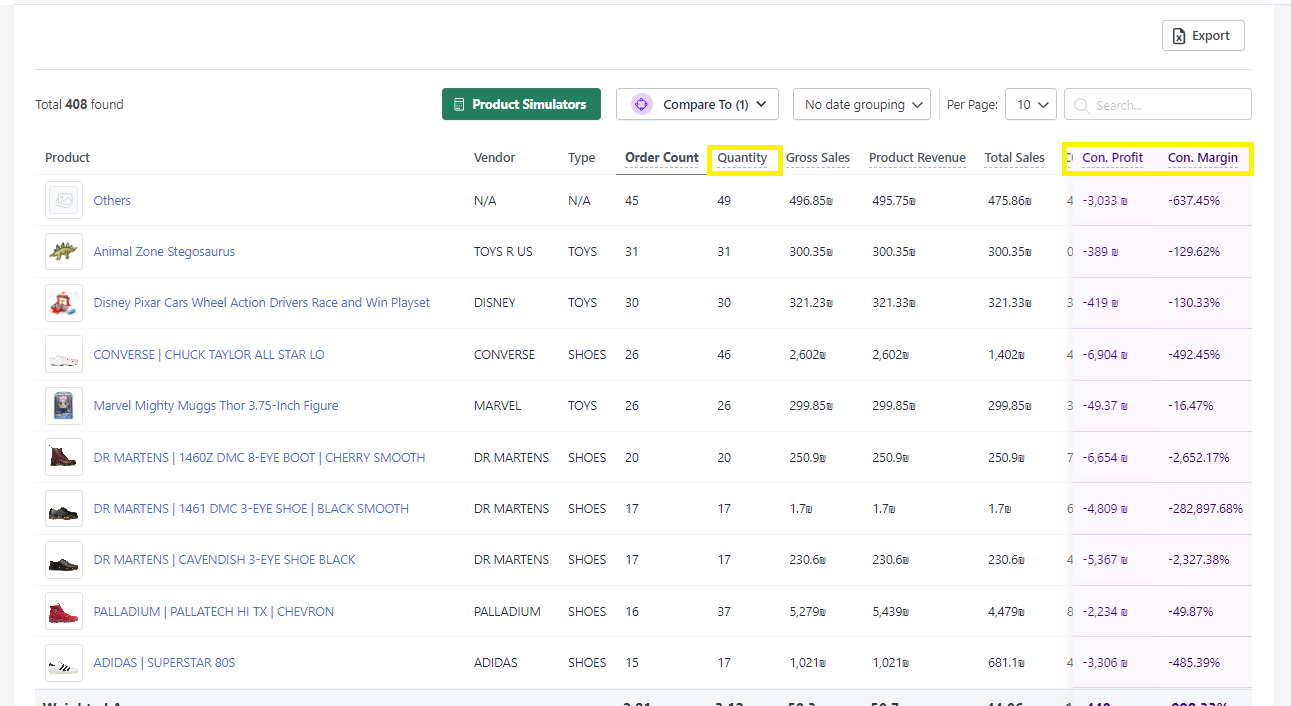Open Product Simulators

(x=521, y=104)
